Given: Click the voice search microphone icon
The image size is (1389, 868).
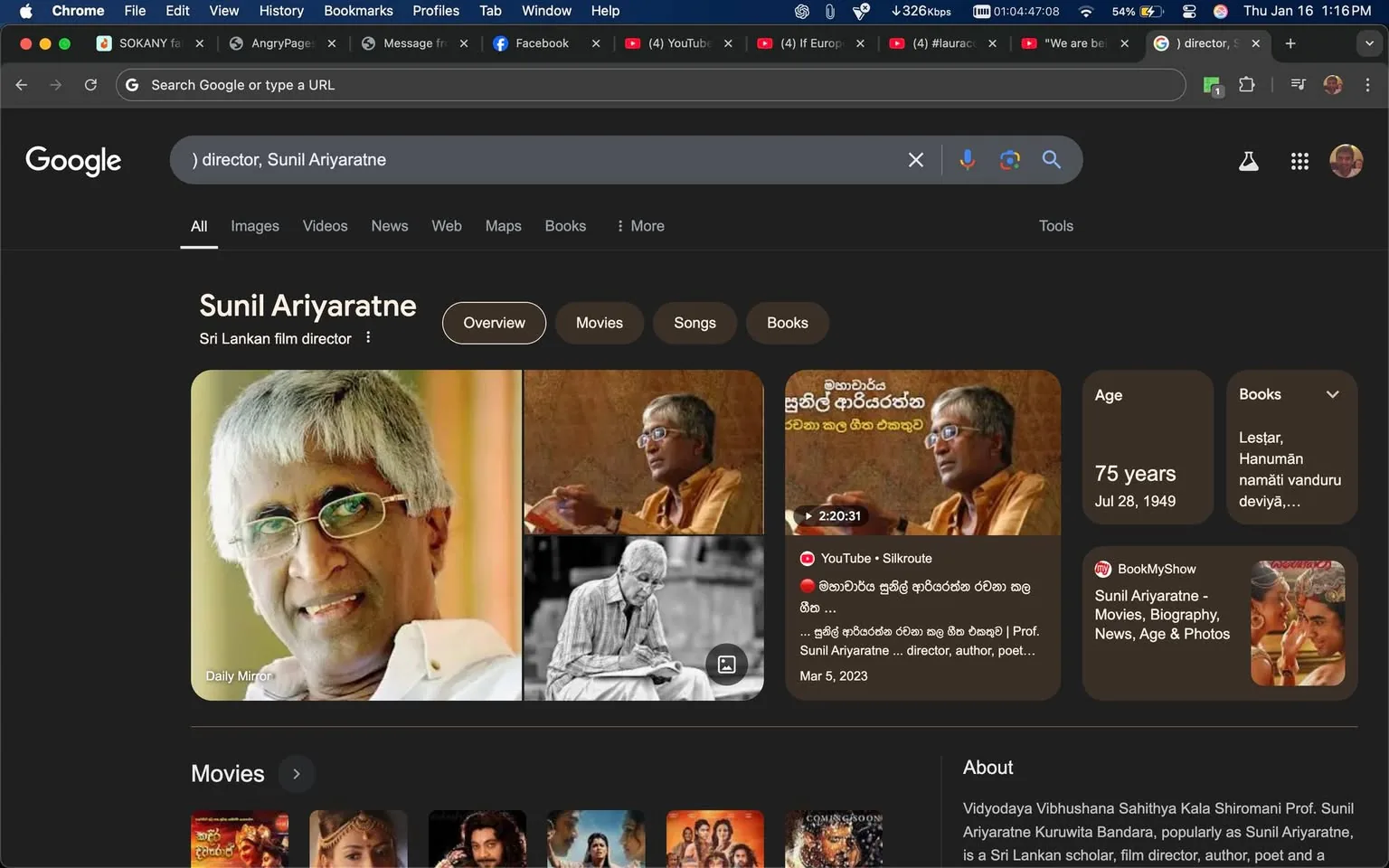Looking at the screenshot, I should click(x=967, y=159).
